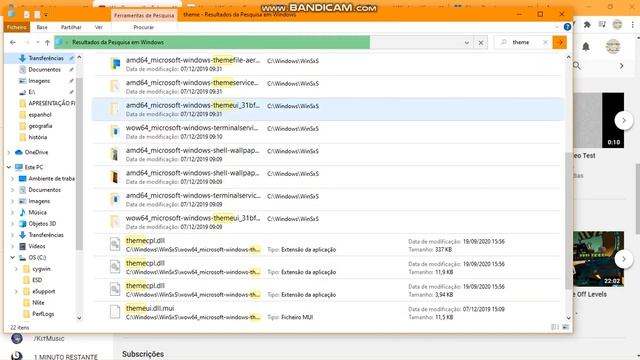This screenshot has width=640, height=360.
Task: Open pinned Documentos in quick access
Action: 44,70
